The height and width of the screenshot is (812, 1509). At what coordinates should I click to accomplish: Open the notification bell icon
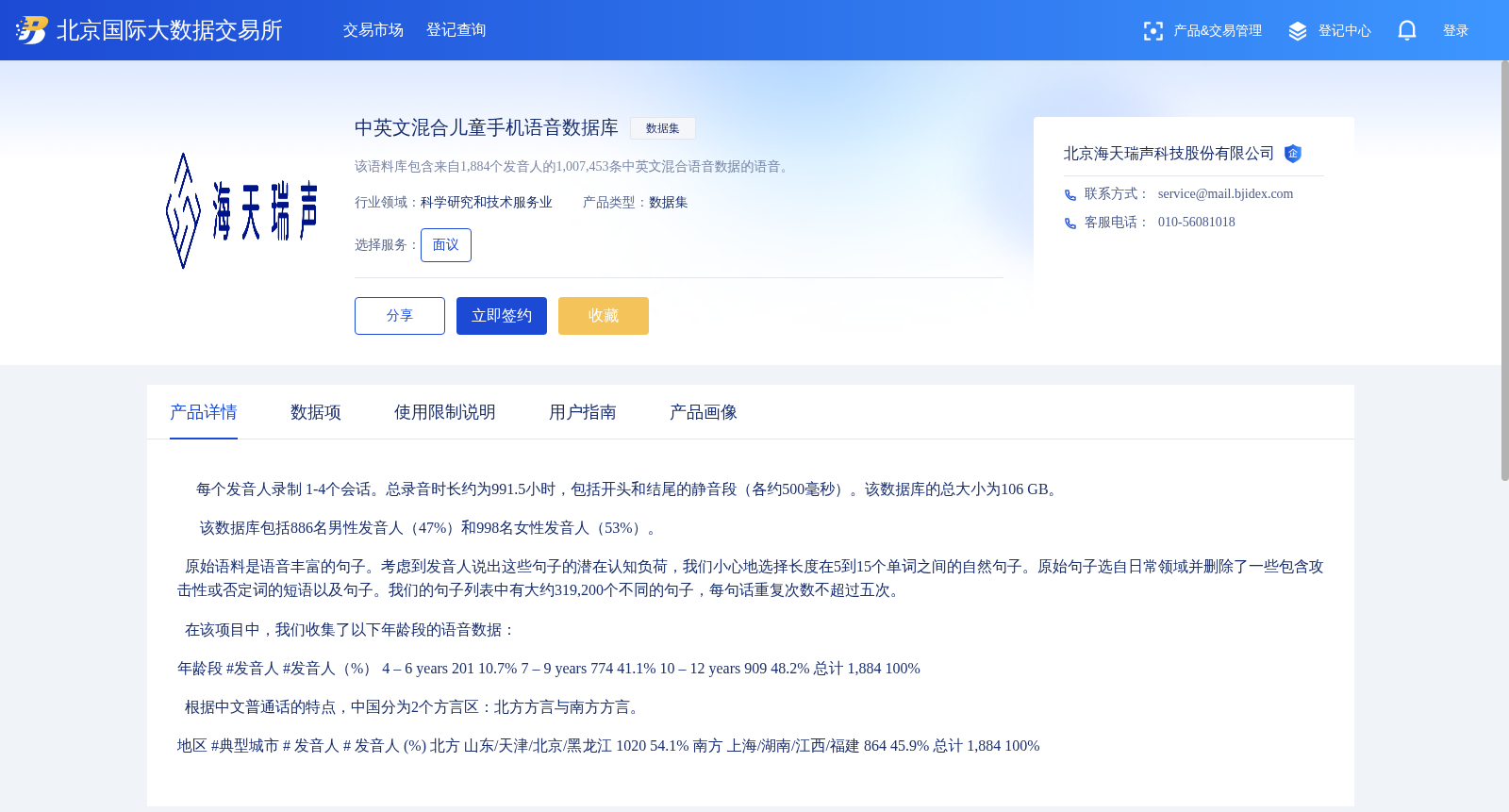point(1407,30)
